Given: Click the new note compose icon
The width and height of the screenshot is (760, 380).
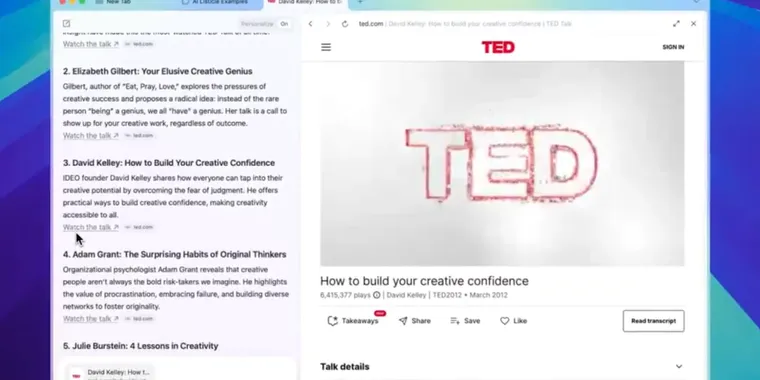Looking at the screenshot, I should [x=66, y=24].
